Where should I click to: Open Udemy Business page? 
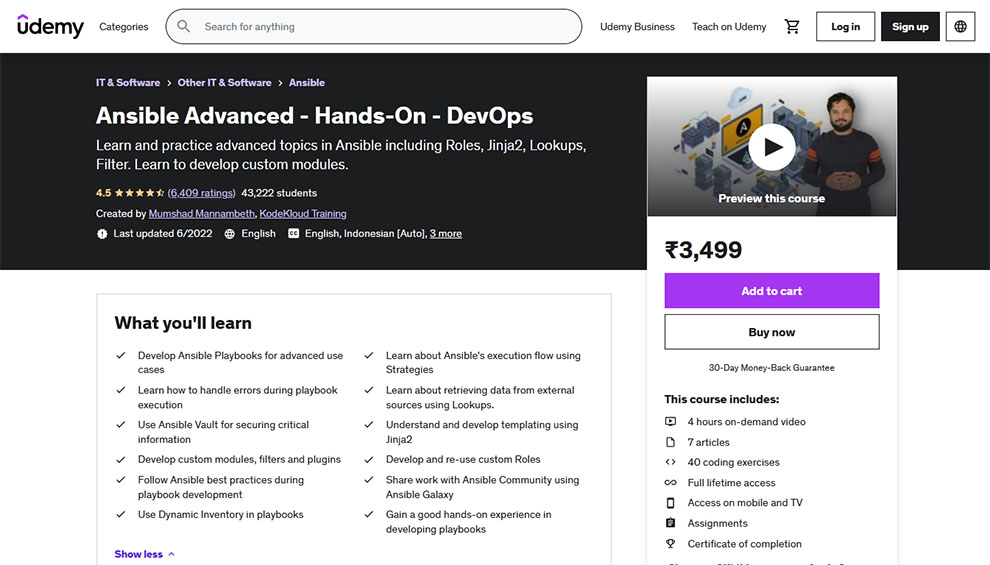(637, 27)
